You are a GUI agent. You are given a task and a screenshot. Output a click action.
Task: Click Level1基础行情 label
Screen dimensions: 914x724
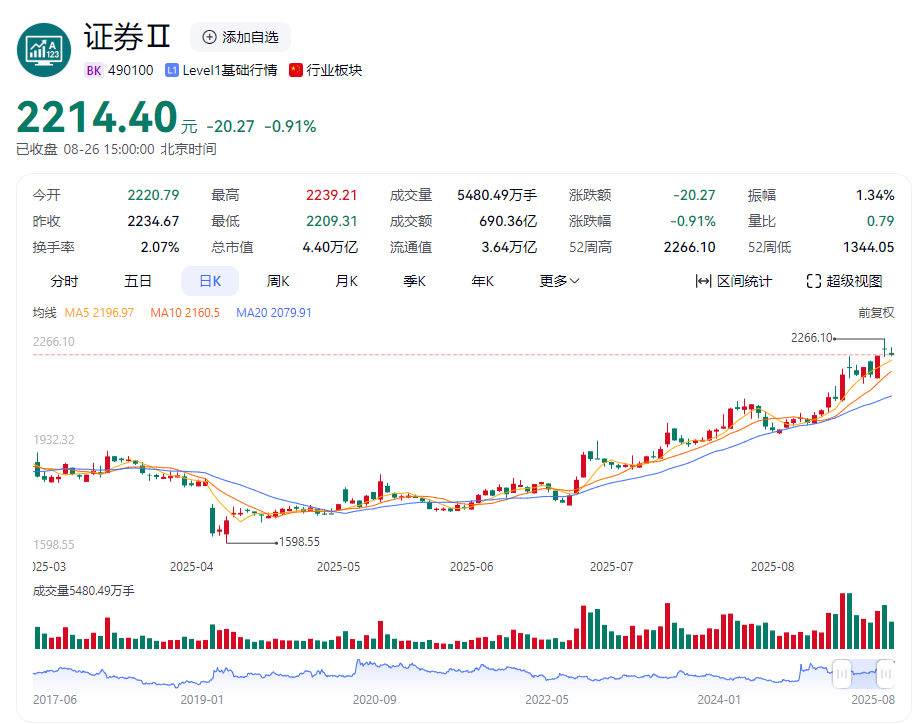point(230,71)
